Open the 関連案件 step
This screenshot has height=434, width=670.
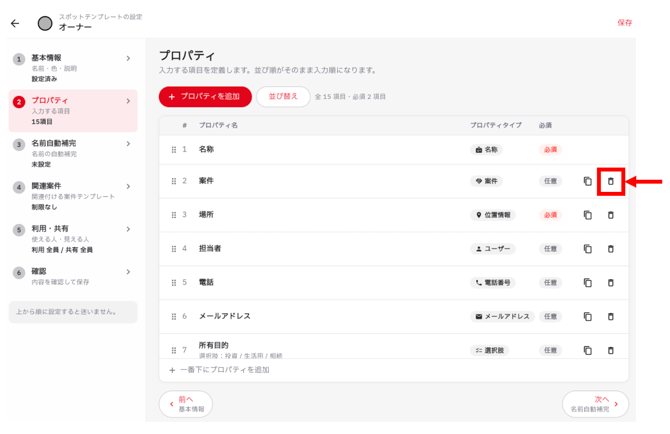pos(73,196)
